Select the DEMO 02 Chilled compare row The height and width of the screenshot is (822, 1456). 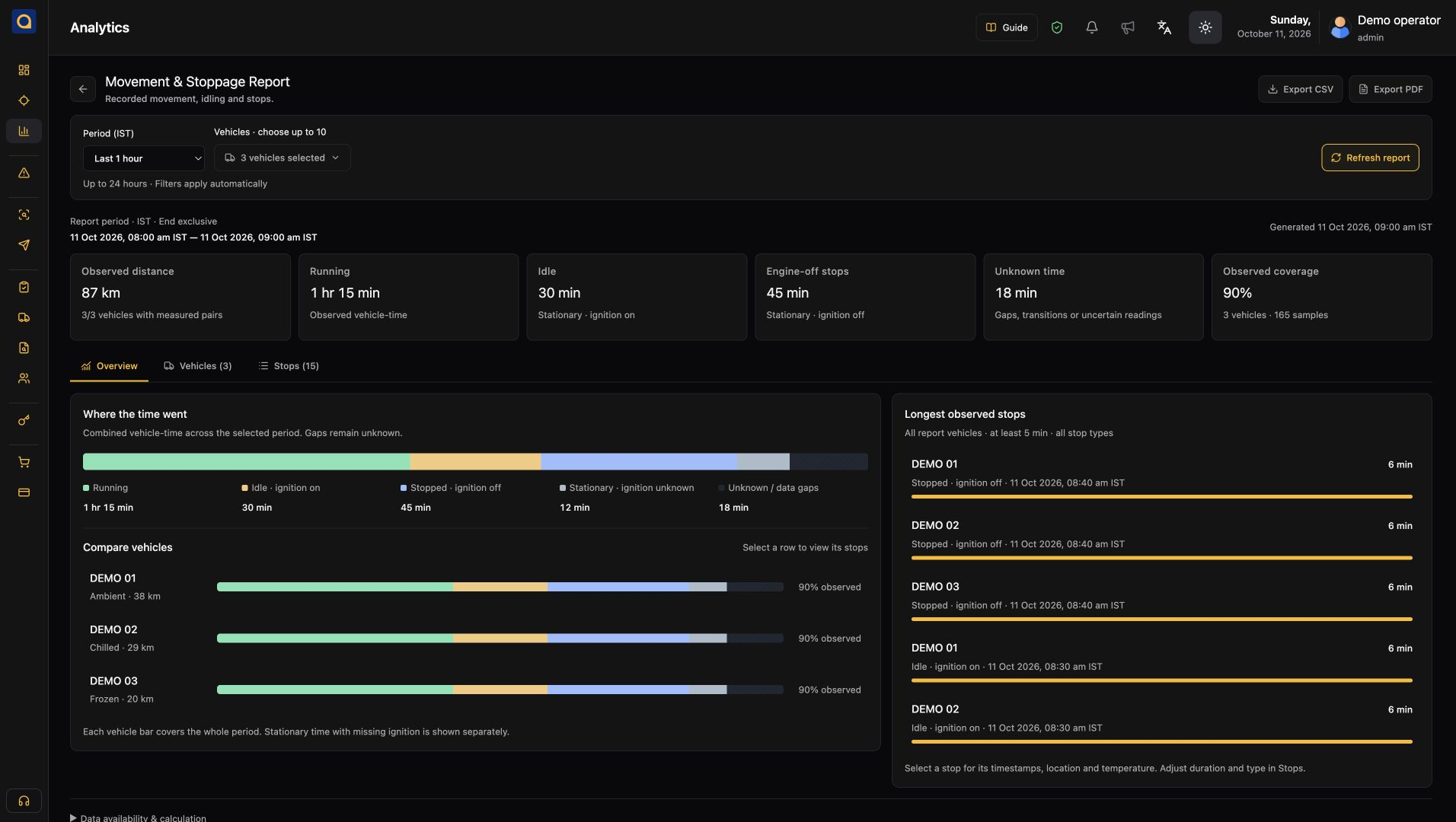coord(475,638)
